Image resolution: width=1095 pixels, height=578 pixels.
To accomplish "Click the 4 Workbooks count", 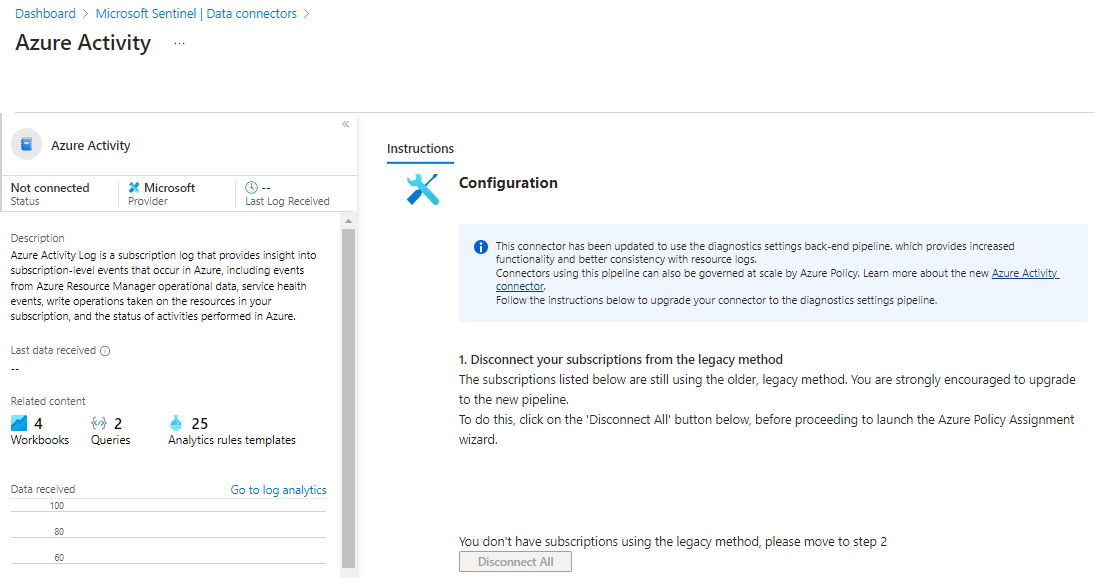I will 38,424.
